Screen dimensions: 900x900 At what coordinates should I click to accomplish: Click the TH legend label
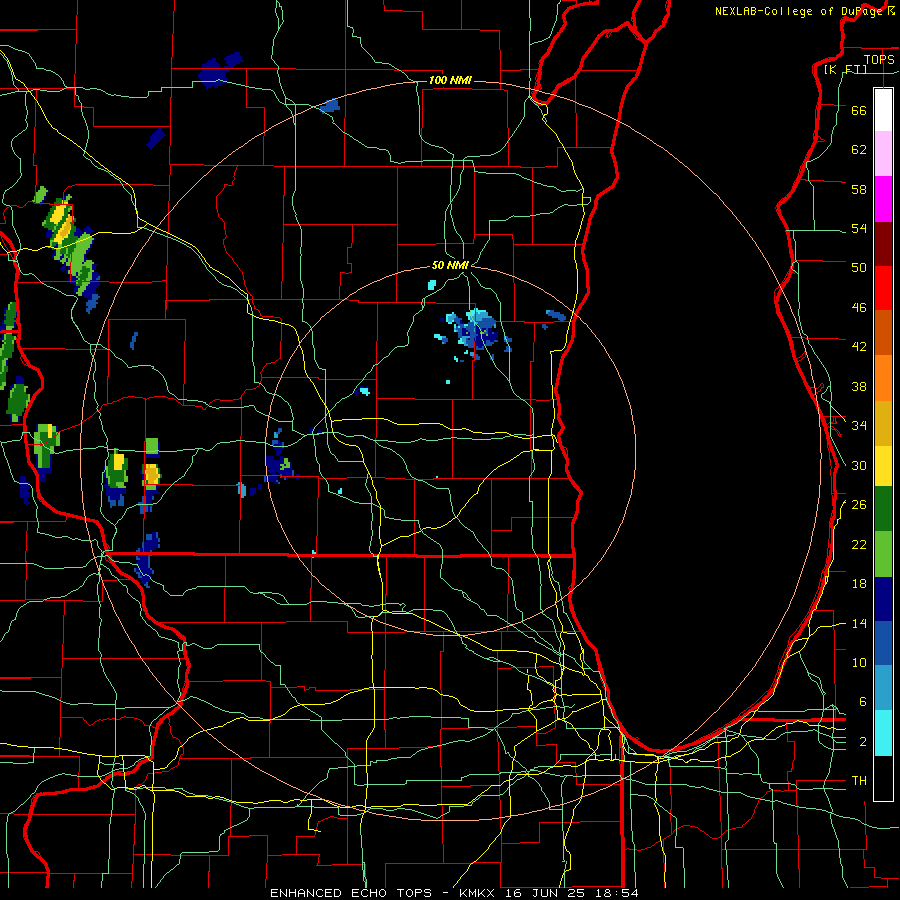click(x=859, y=781)
